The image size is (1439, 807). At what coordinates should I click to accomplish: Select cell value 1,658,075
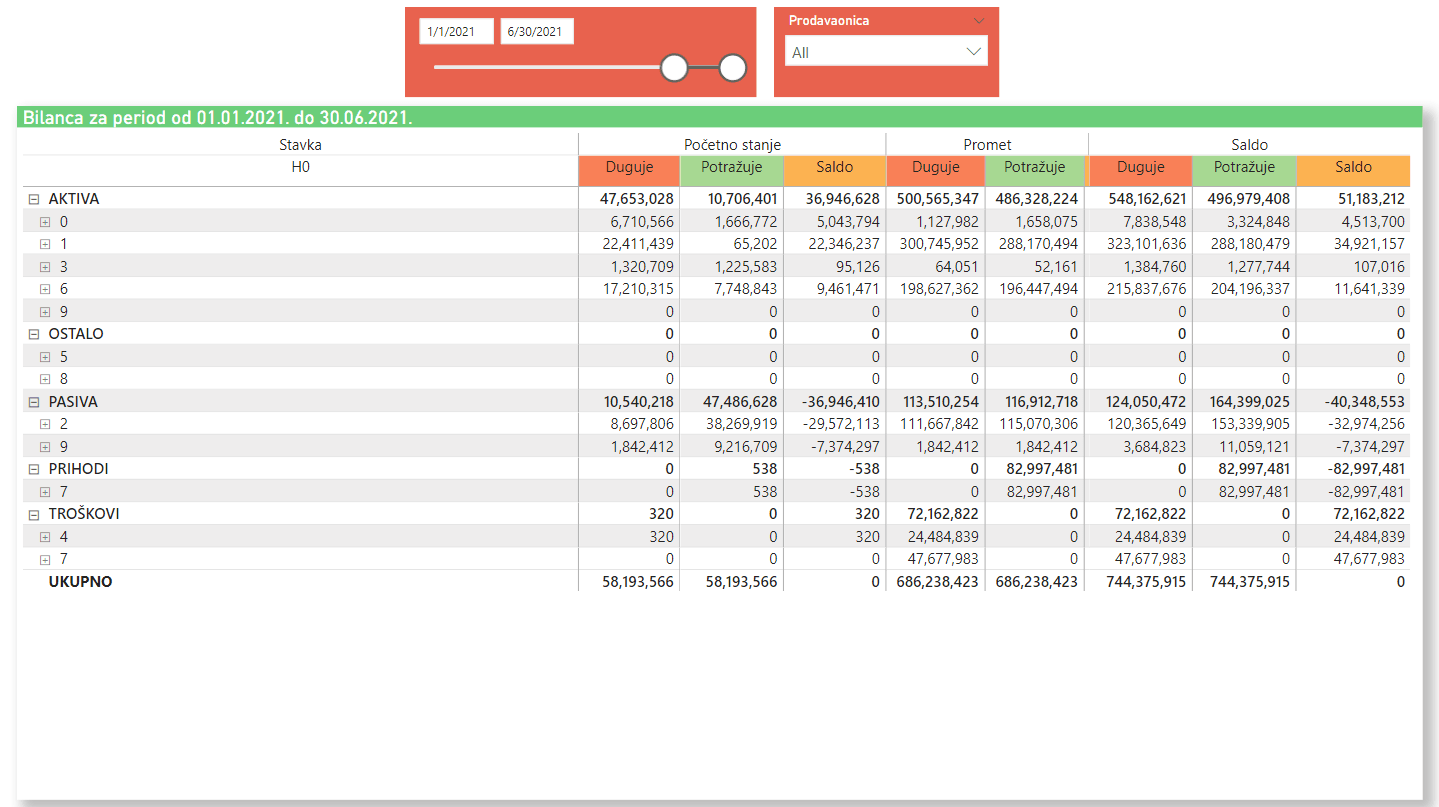point(1047,222)
